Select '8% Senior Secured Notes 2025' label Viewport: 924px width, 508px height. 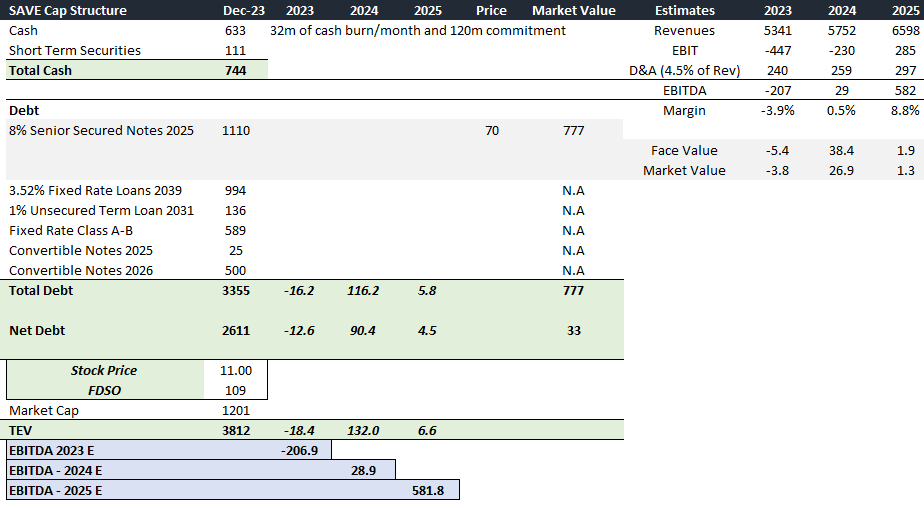pyautogui.click(x=101, y=131)
